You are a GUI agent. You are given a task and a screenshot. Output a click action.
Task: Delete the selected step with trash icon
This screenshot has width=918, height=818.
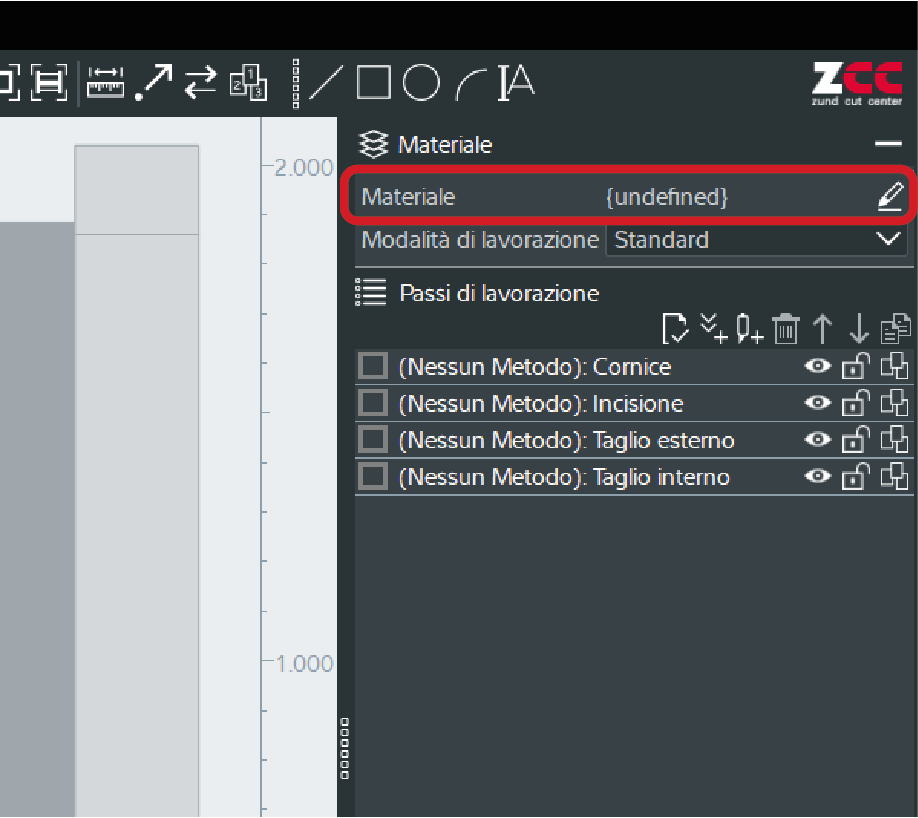(786, 328)
